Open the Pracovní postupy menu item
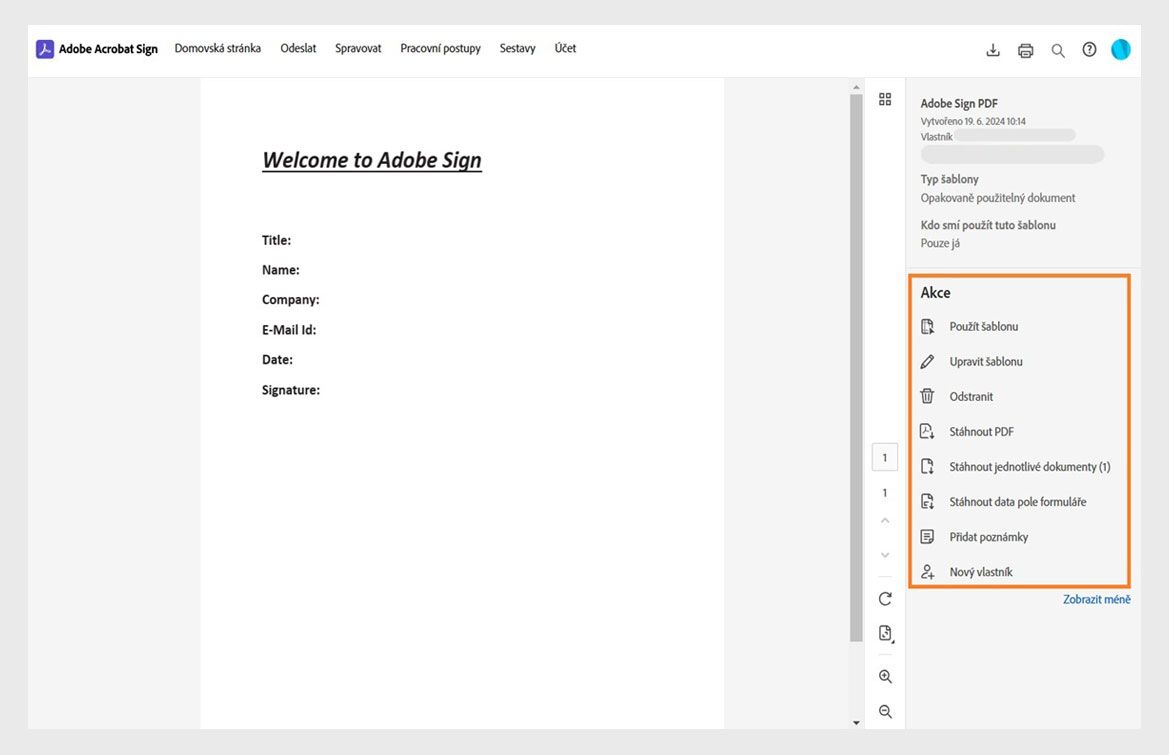The height and width of the screenshot is (755, 1169). coord(441,48)
